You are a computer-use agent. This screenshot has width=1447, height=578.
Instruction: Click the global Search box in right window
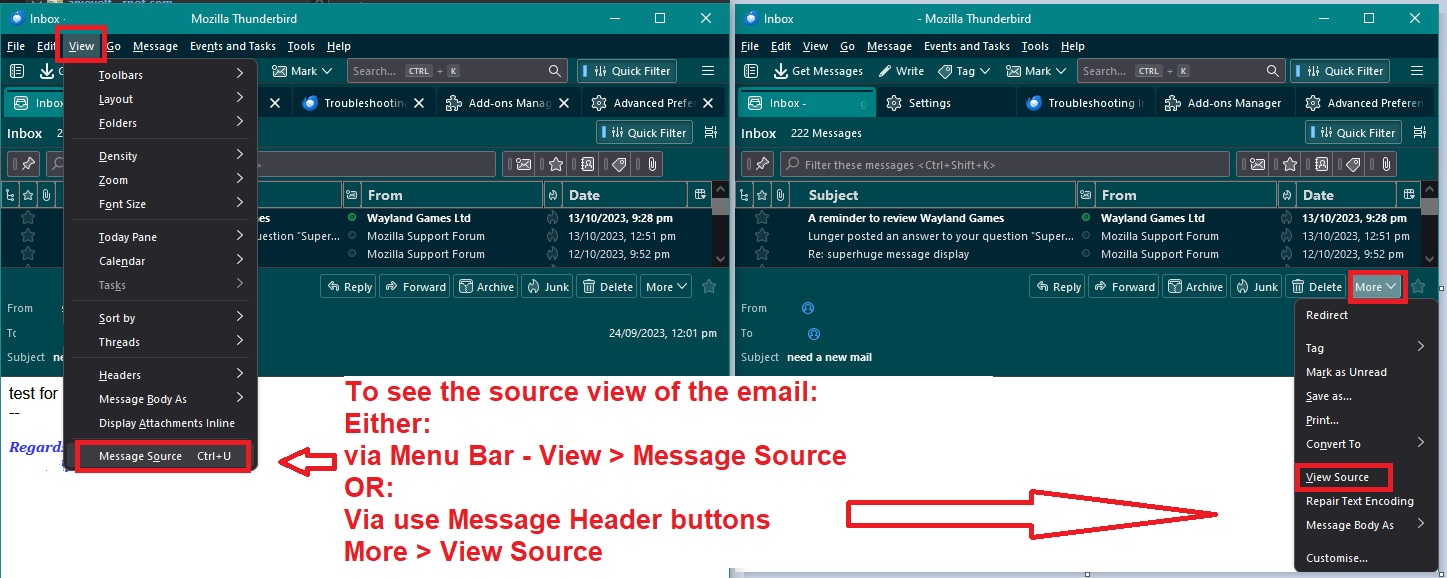click(x=1182, y=71)
